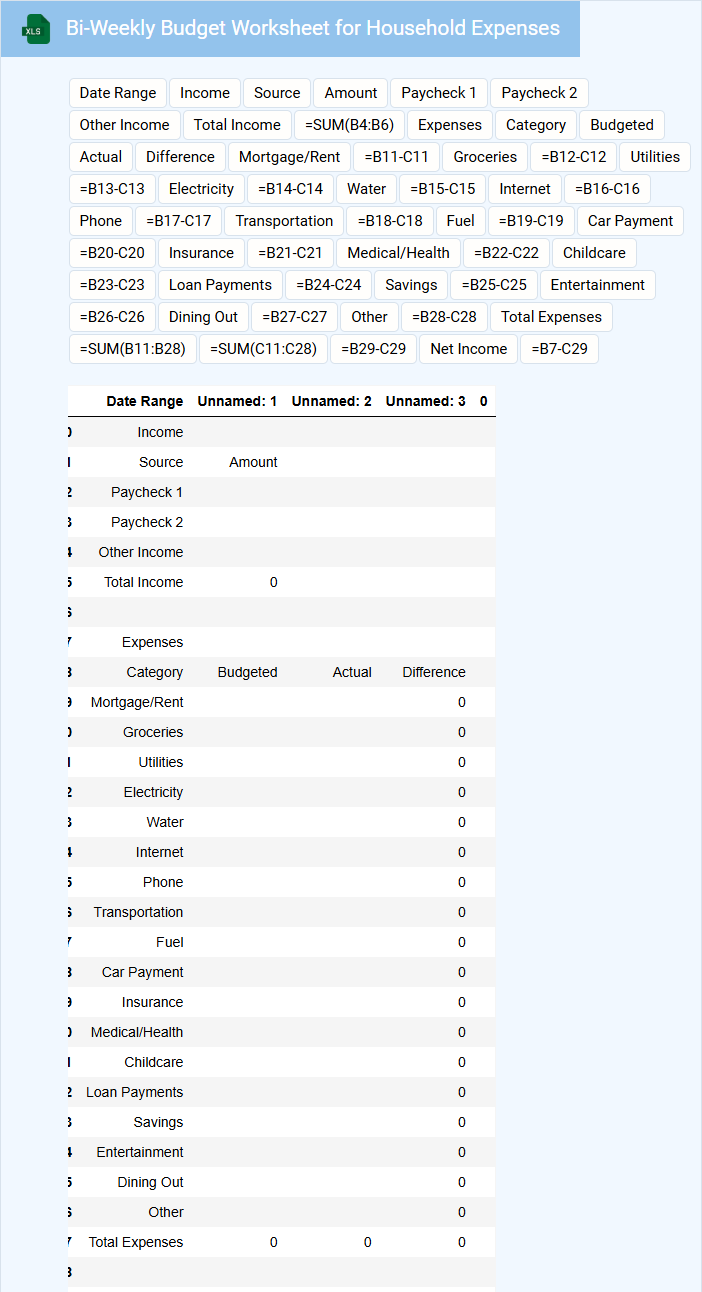
Task: Click the Dining Out table row label
Action: coord(150,1182)
